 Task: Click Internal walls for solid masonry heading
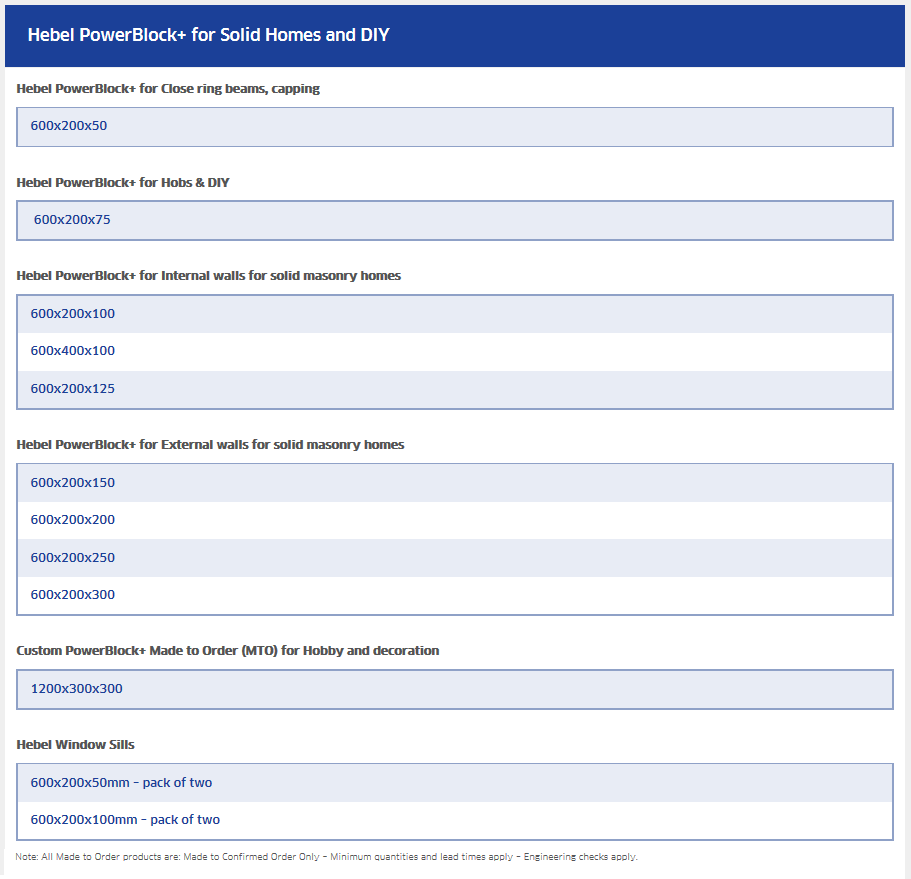(209, 275)
